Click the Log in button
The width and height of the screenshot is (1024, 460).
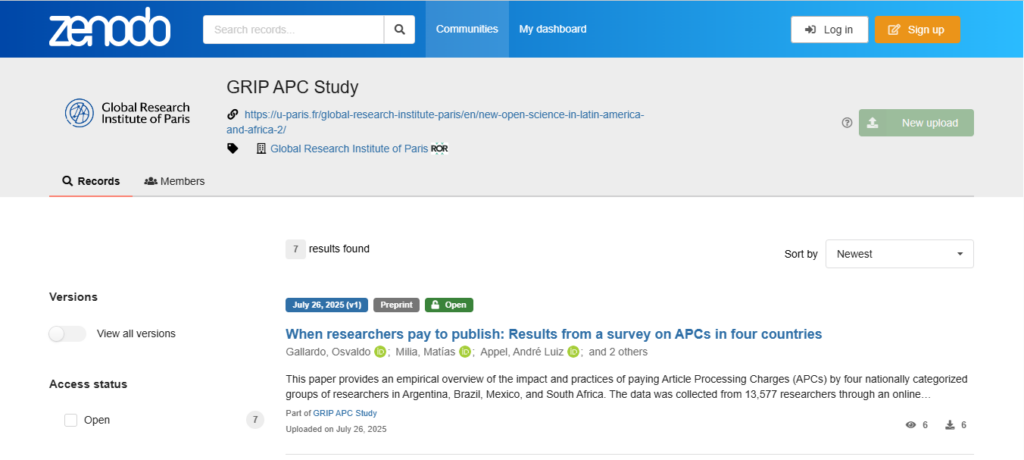[829, 29]
